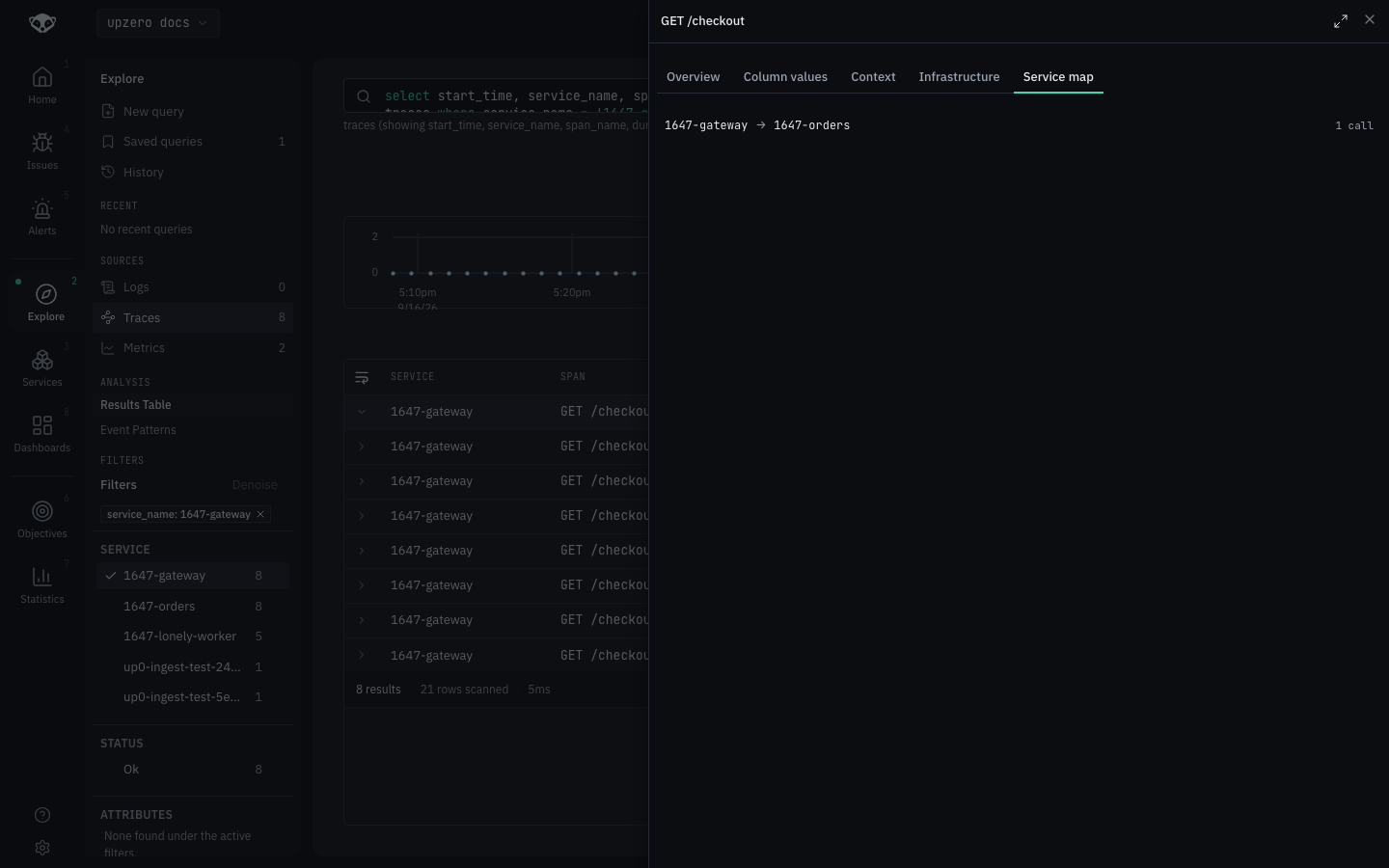Click the Saved queries bookmark icon
This screenshot has height=868, width=1389.
click(108, 142)
